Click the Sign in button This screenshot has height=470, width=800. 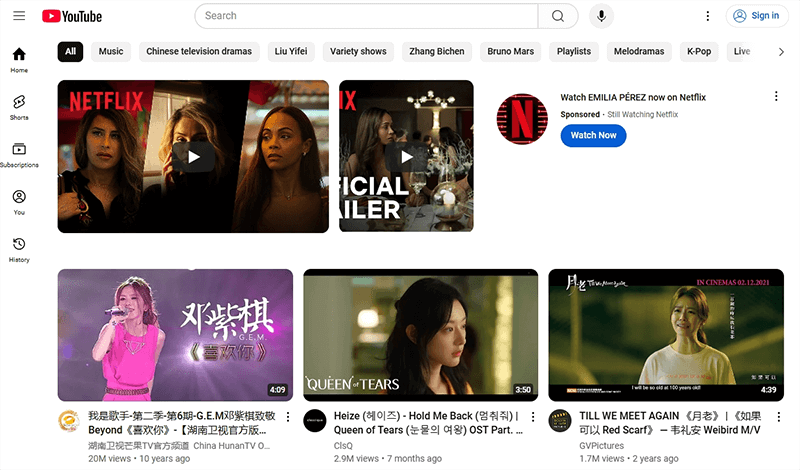757,16
